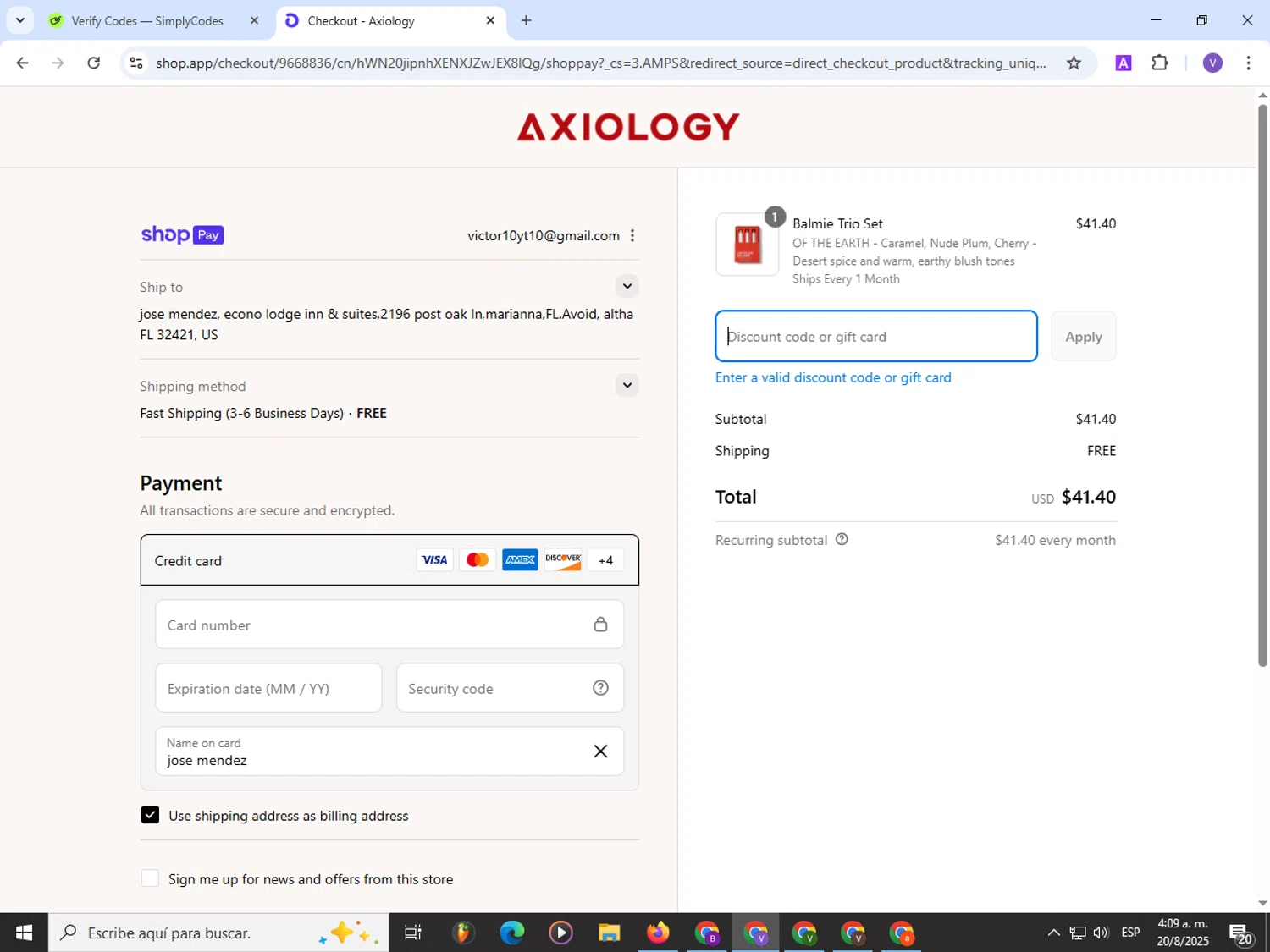This screenshot has height=952, width=1270.
Task: Open the notification center icon
Action: pos(1241,933)
